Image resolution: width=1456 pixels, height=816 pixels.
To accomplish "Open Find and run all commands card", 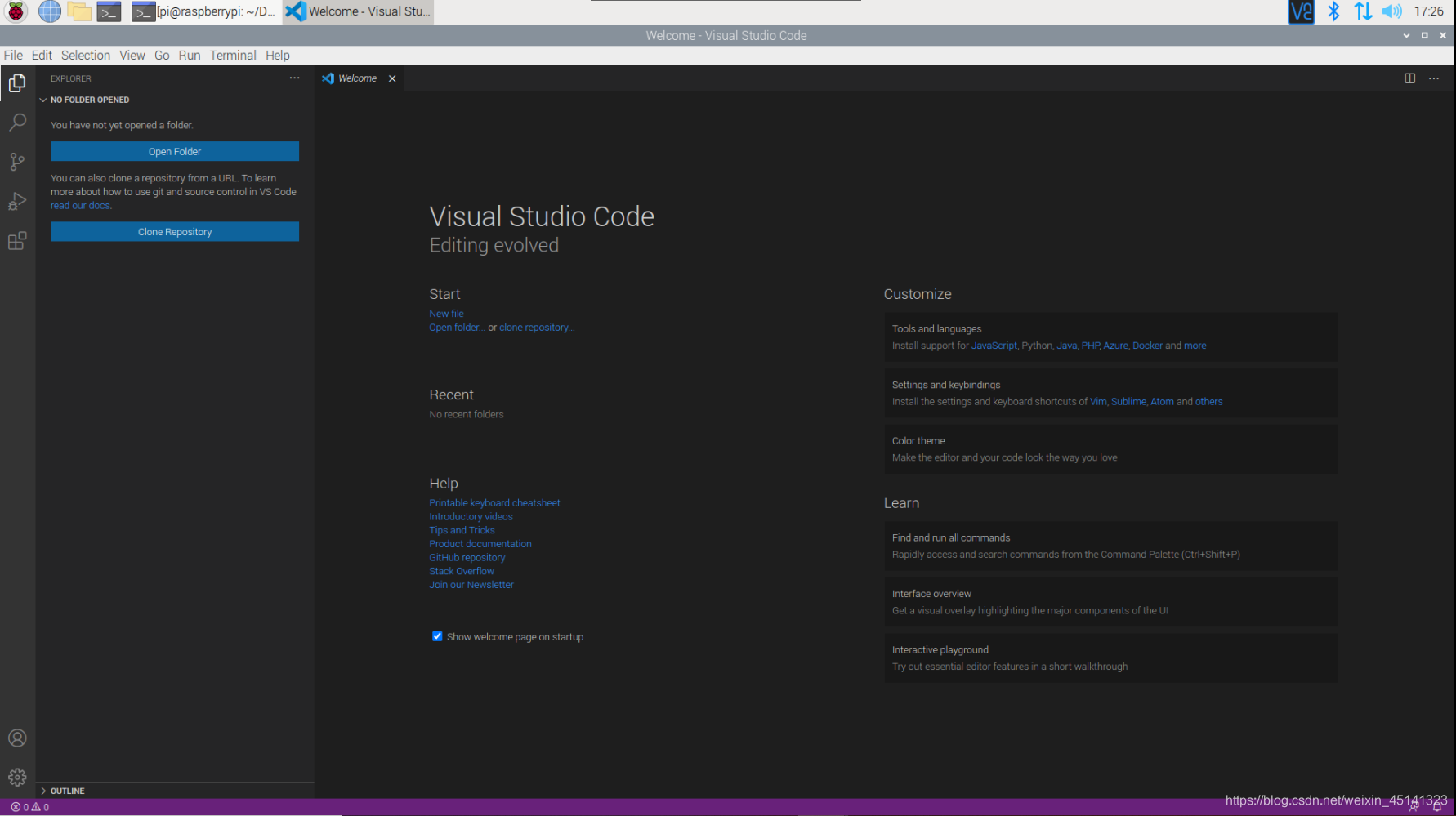I will coord(1110,546).
